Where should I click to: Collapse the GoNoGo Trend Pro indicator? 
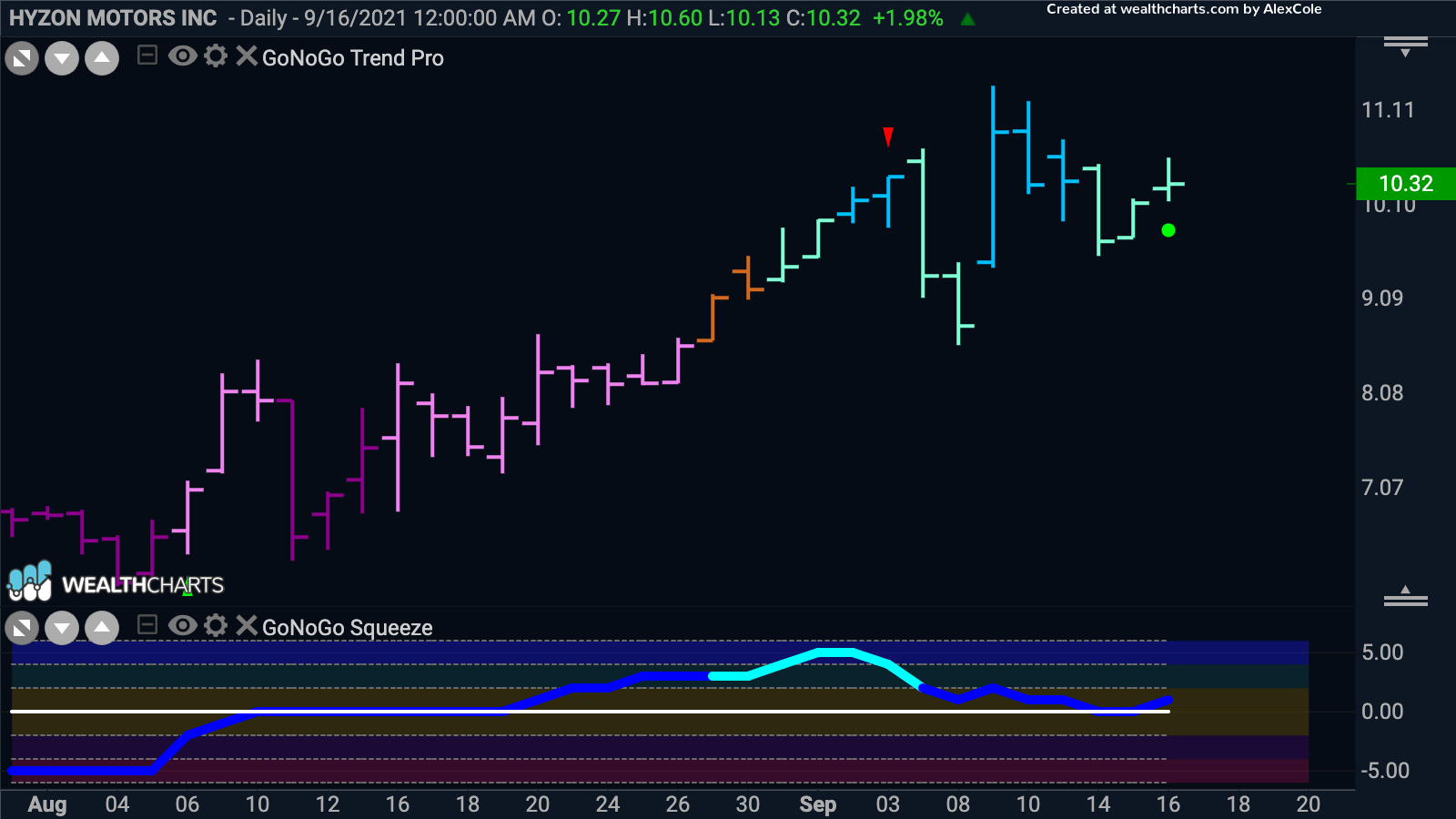point(147,56)
